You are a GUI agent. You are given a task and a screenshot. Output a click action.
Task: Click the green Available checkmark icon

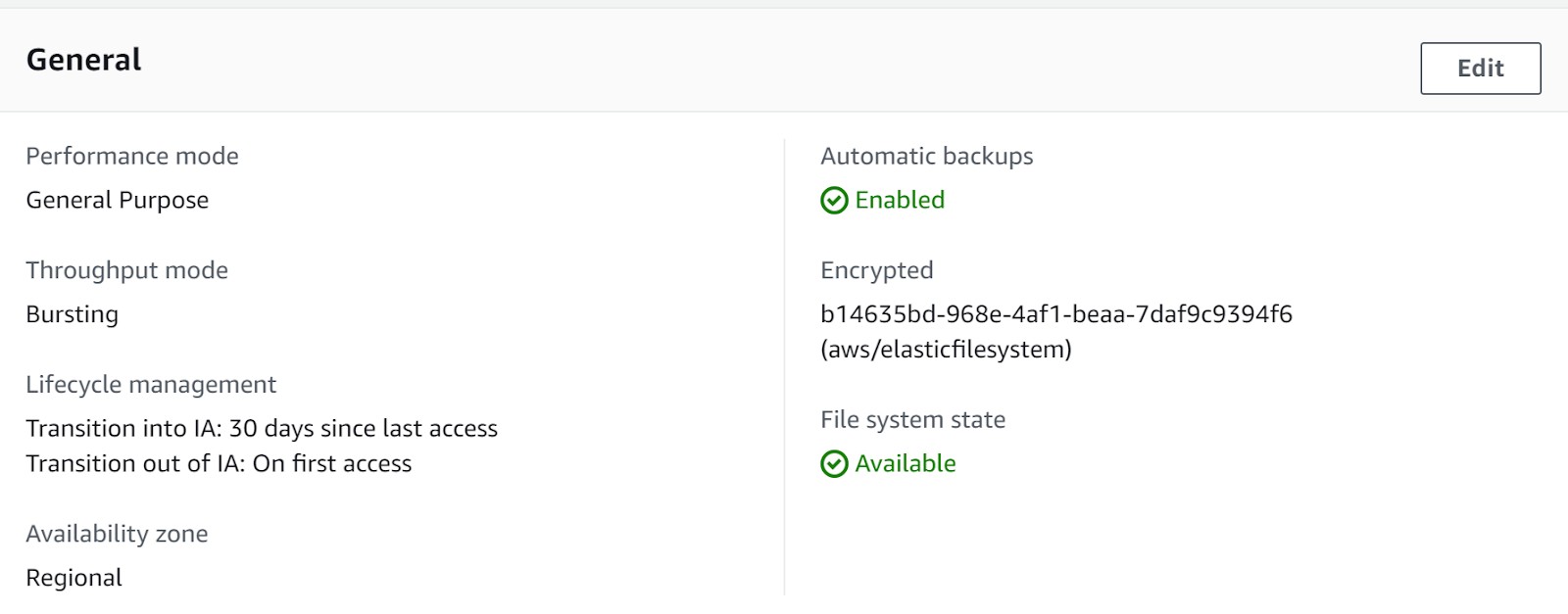(x=834, y=464)
